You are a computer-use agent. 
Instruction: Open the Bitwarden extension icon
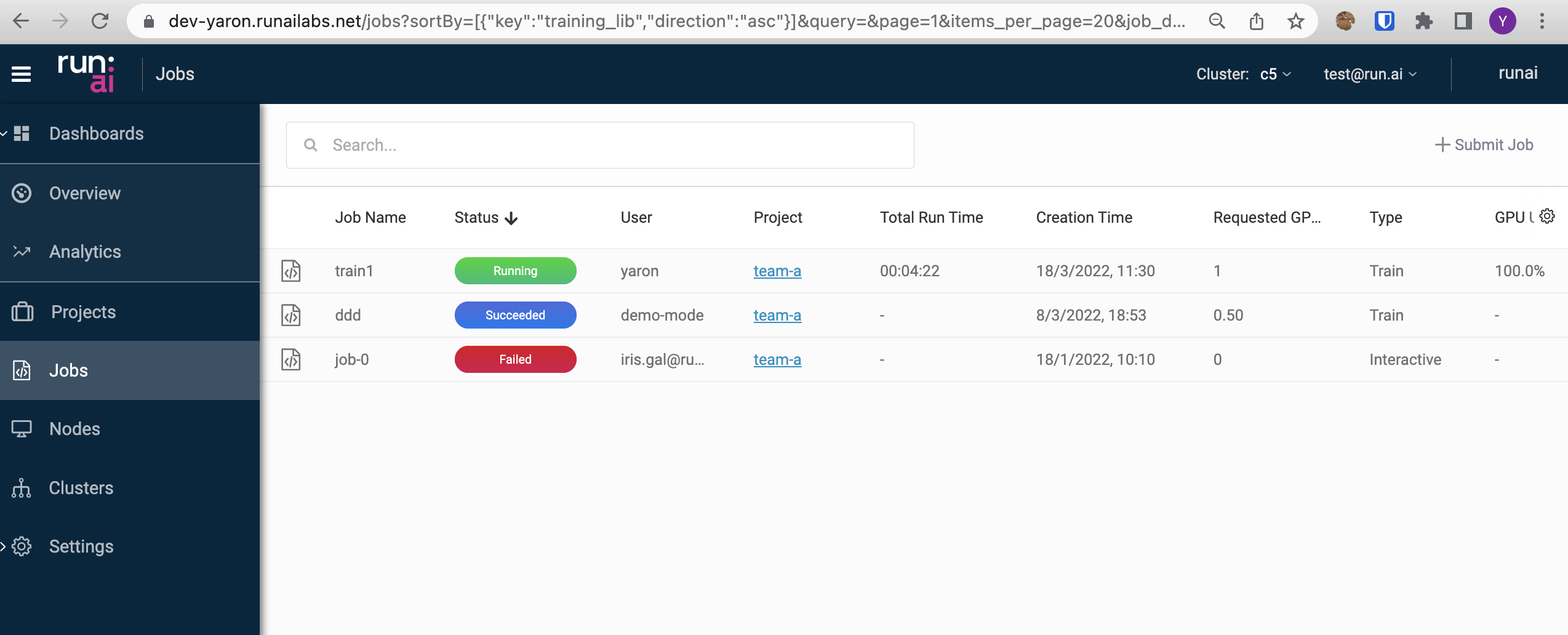(x=1385, y=22)
